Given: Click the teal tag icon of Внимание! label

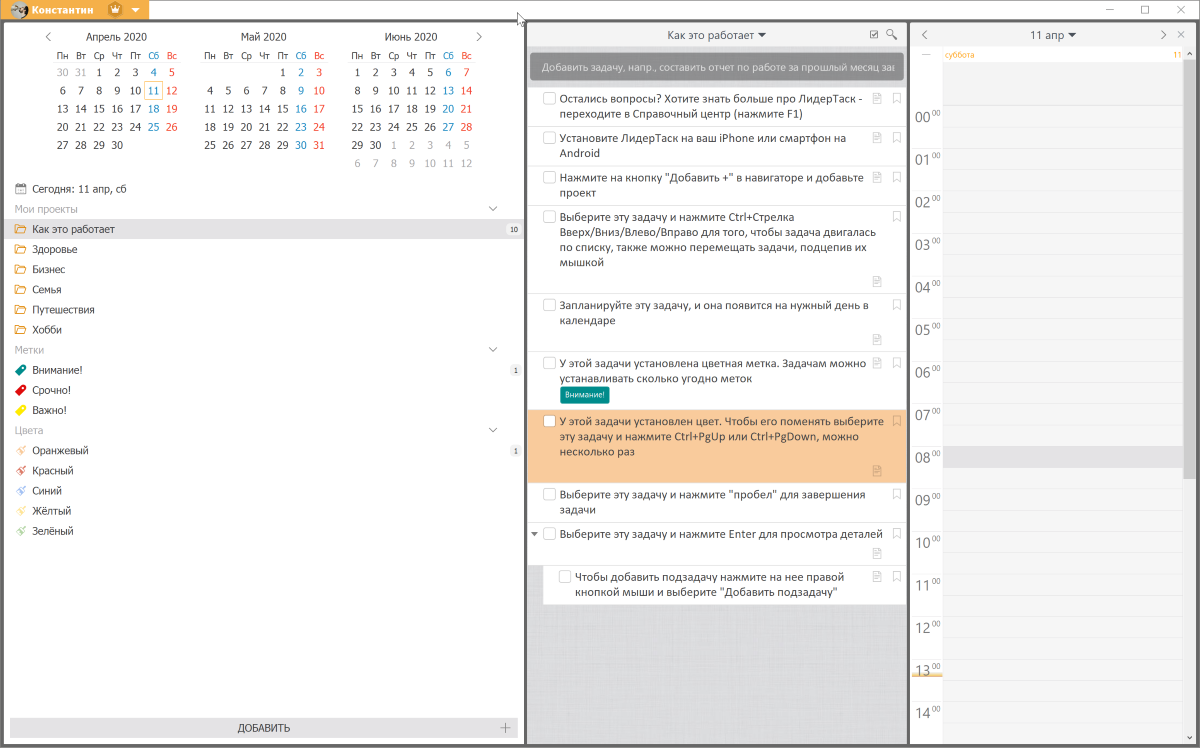Looking at the screenshot, I should pos(21,370).
